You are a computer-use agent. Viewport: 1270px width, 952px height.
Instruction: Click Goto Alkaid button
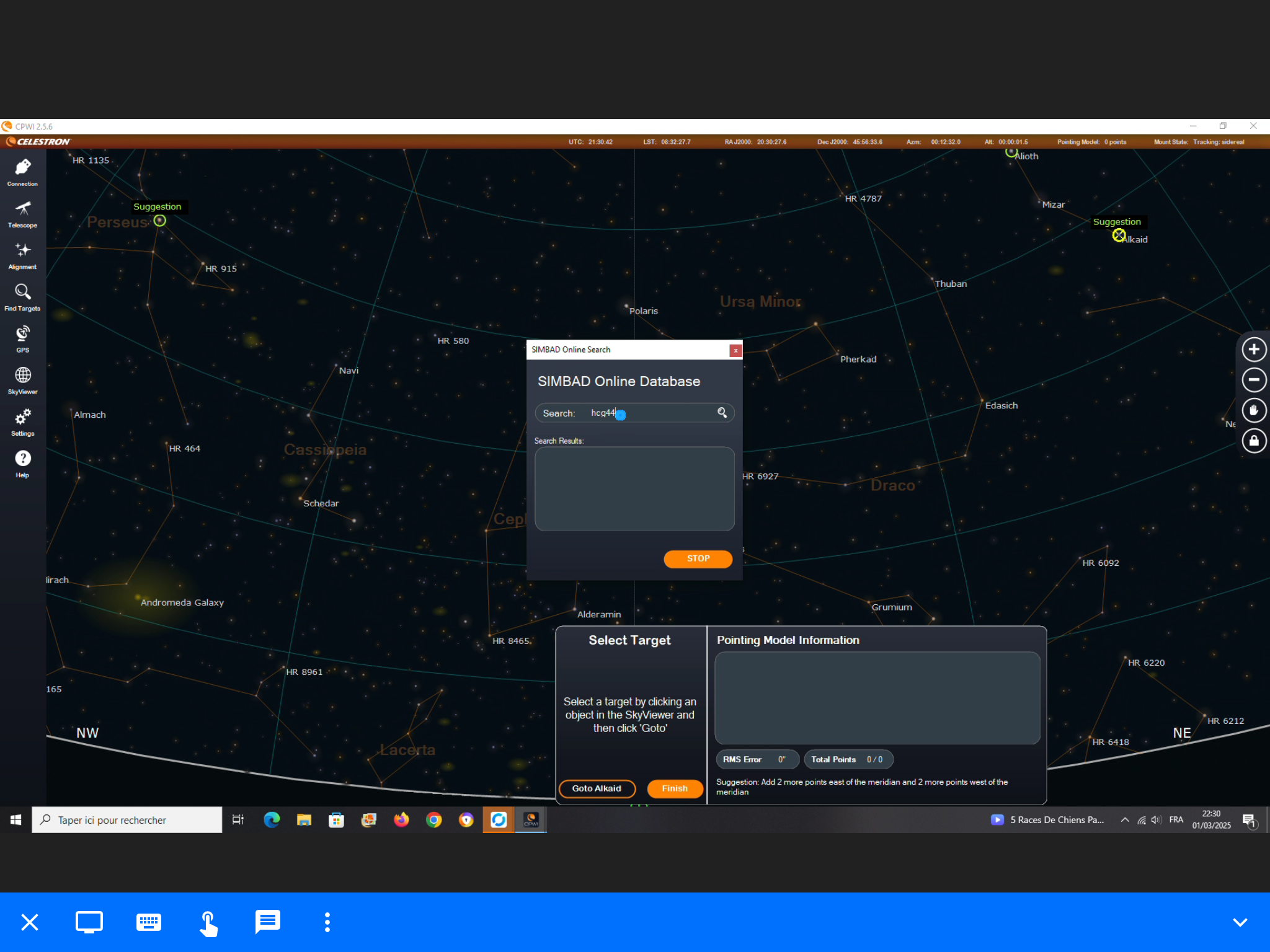coord(597,788)
